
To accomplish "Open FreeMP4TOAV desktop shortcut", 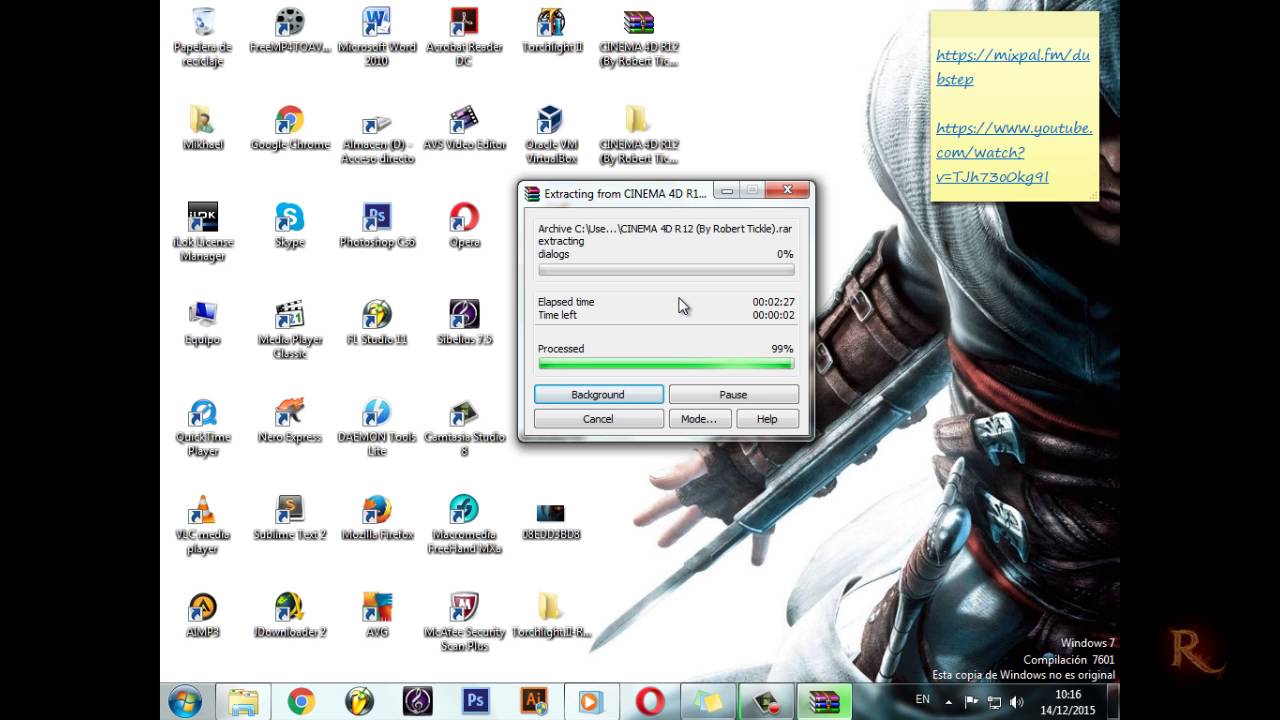I will click(x=290, y=30).
